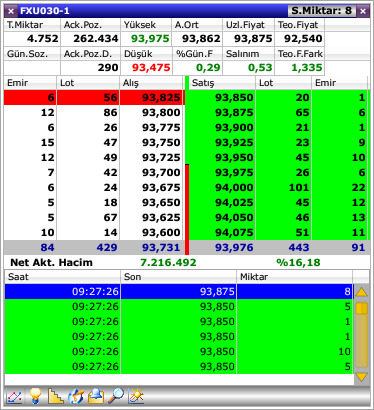The height and width of the screenshot is (410, 374).
Task: Click the left X icon beside FXU030-1
Action: click(11, 11)
